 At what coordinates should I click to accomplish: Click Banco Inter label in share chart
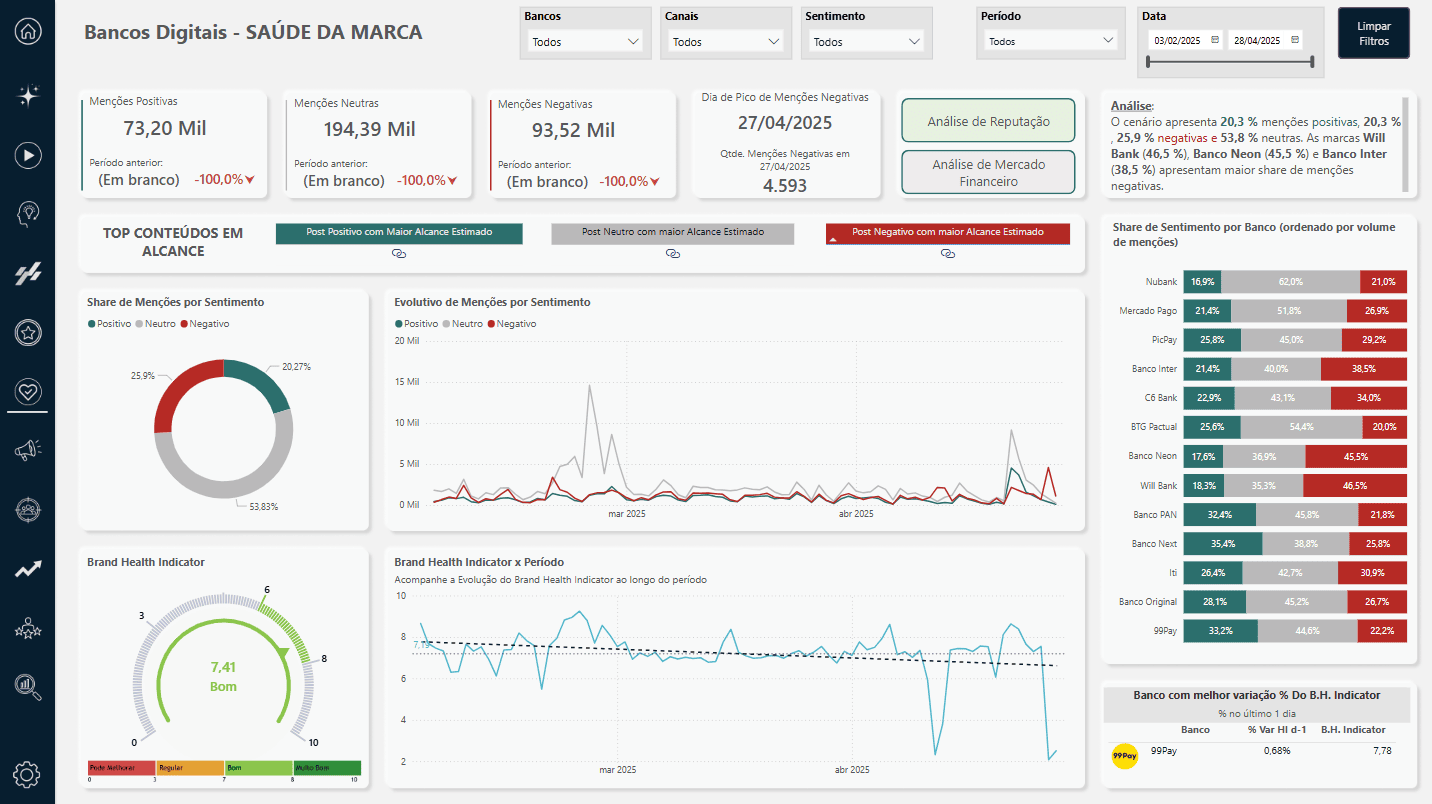click(x=1154, y=369)
